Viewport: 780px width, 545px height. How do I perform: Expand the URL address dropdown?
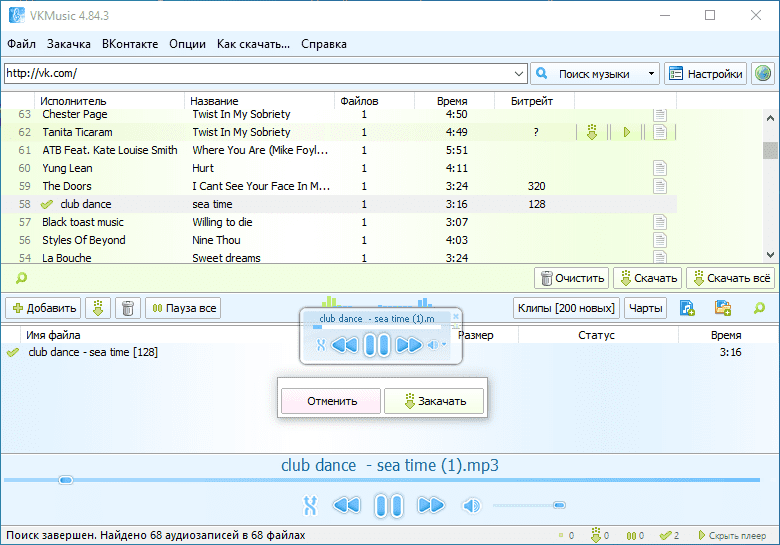point(519,74)
